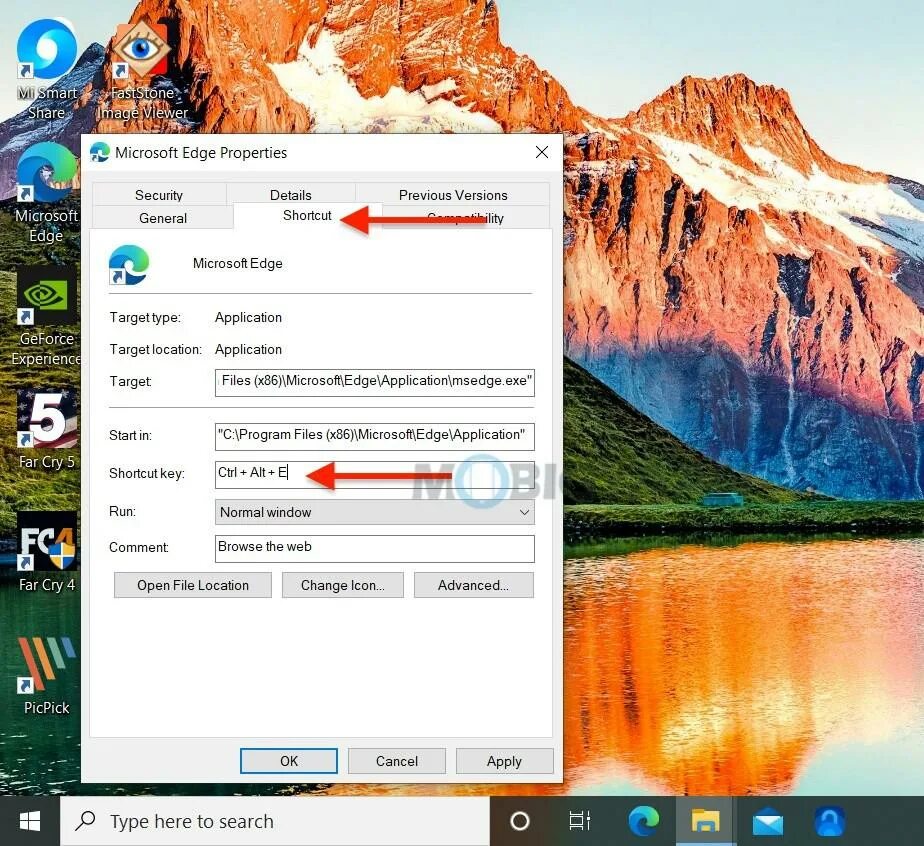Screen dimensions: 924x846
Task: Launch Microsoft Edge from taskbar
Action: click(644, 821)
